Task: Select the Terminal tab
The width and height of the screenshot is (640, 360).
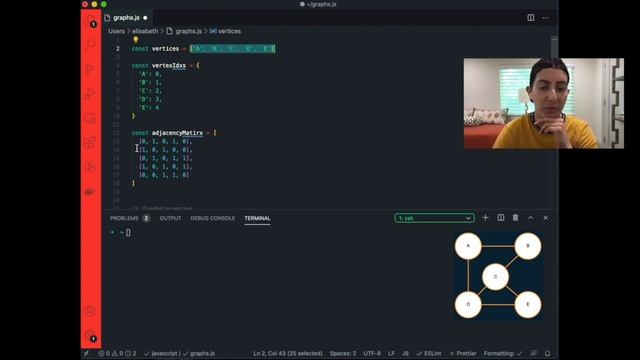Action: pos(257,218)
